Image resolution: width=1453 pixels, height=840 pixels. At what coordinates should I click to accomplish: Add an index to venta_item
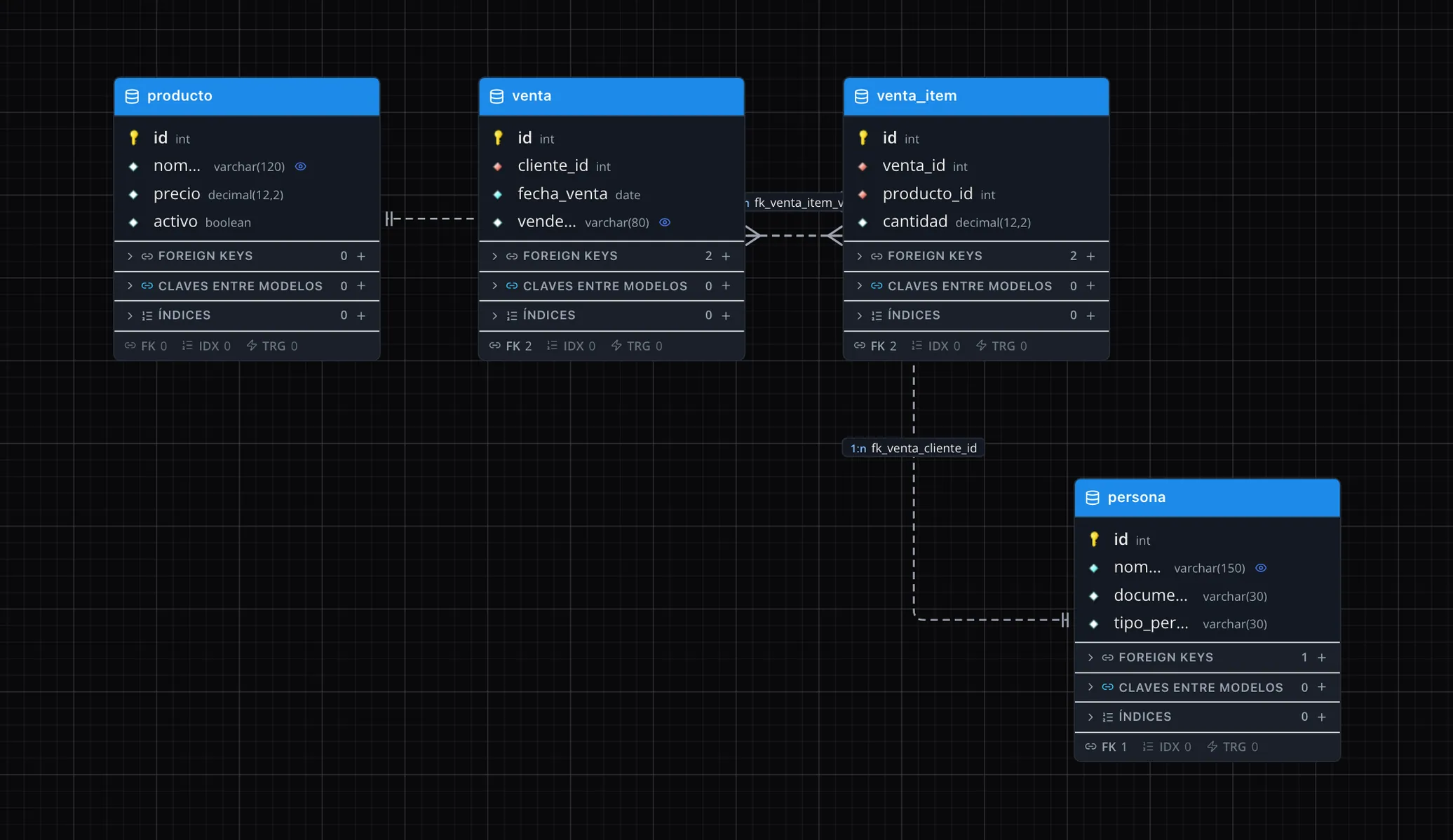[x=1090, y=316]
